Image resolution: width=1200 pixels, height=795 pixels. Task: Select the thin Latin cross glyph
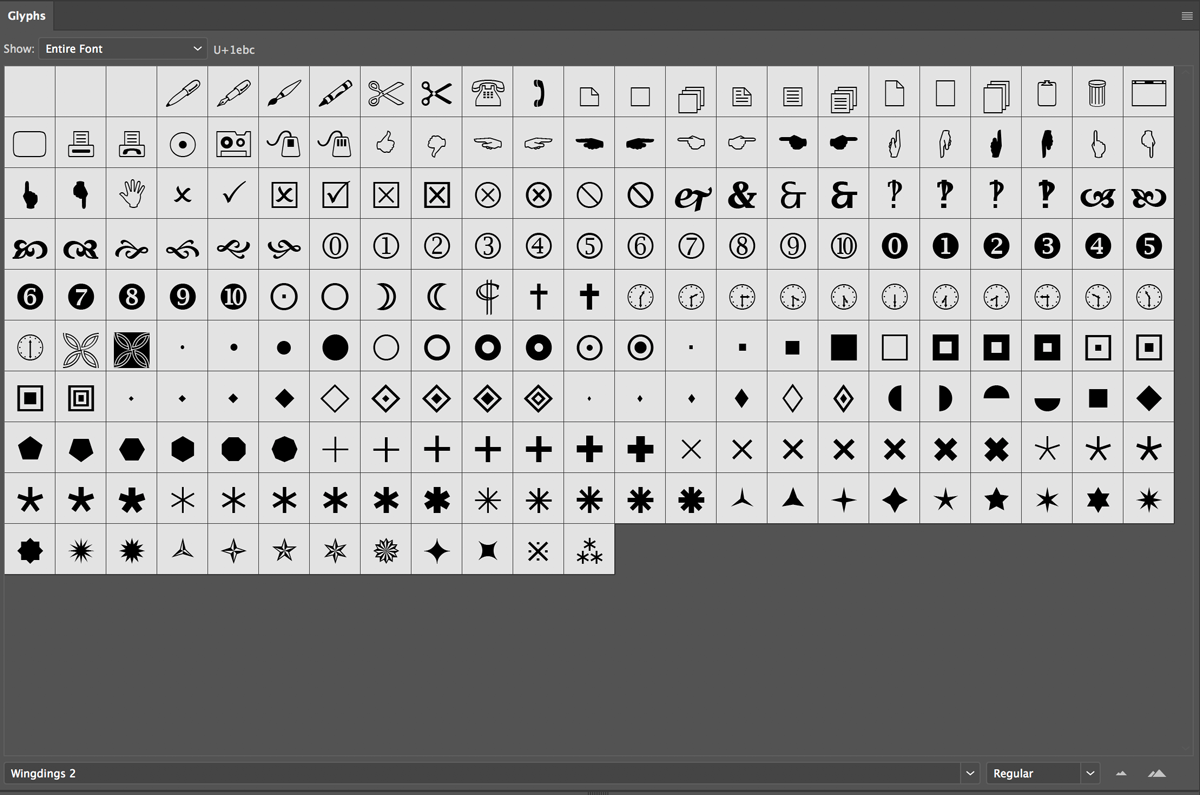coord(539,297)
